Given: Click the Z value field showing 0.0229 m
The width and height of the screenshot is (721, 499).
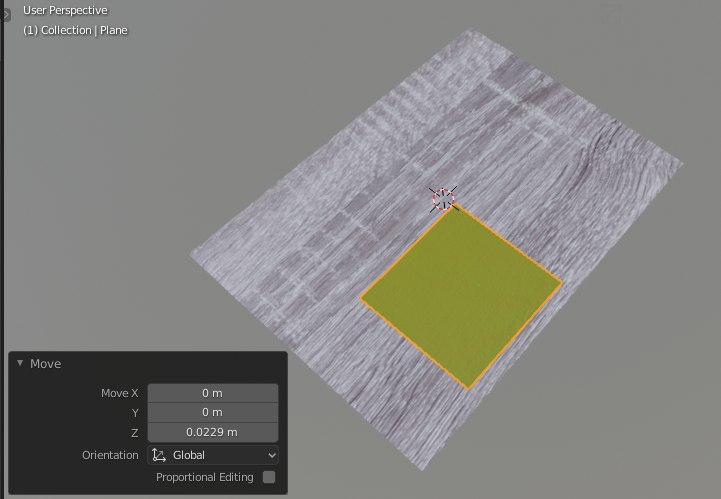Looking at the screenshot, I should point(213,432).
